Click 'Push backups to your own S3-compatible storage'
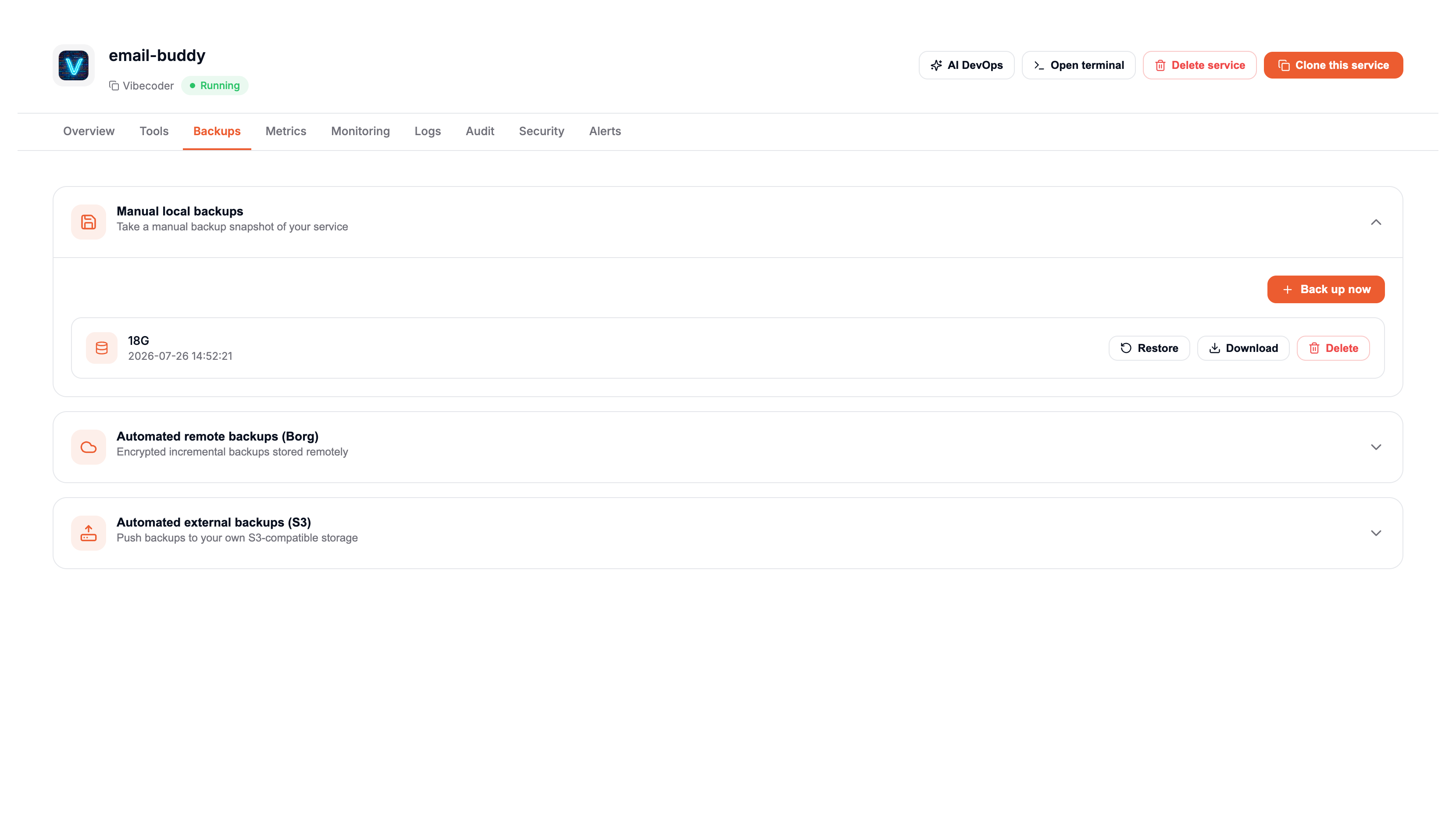The height and width of the screenshot is (839, 1456). (237, 538)
